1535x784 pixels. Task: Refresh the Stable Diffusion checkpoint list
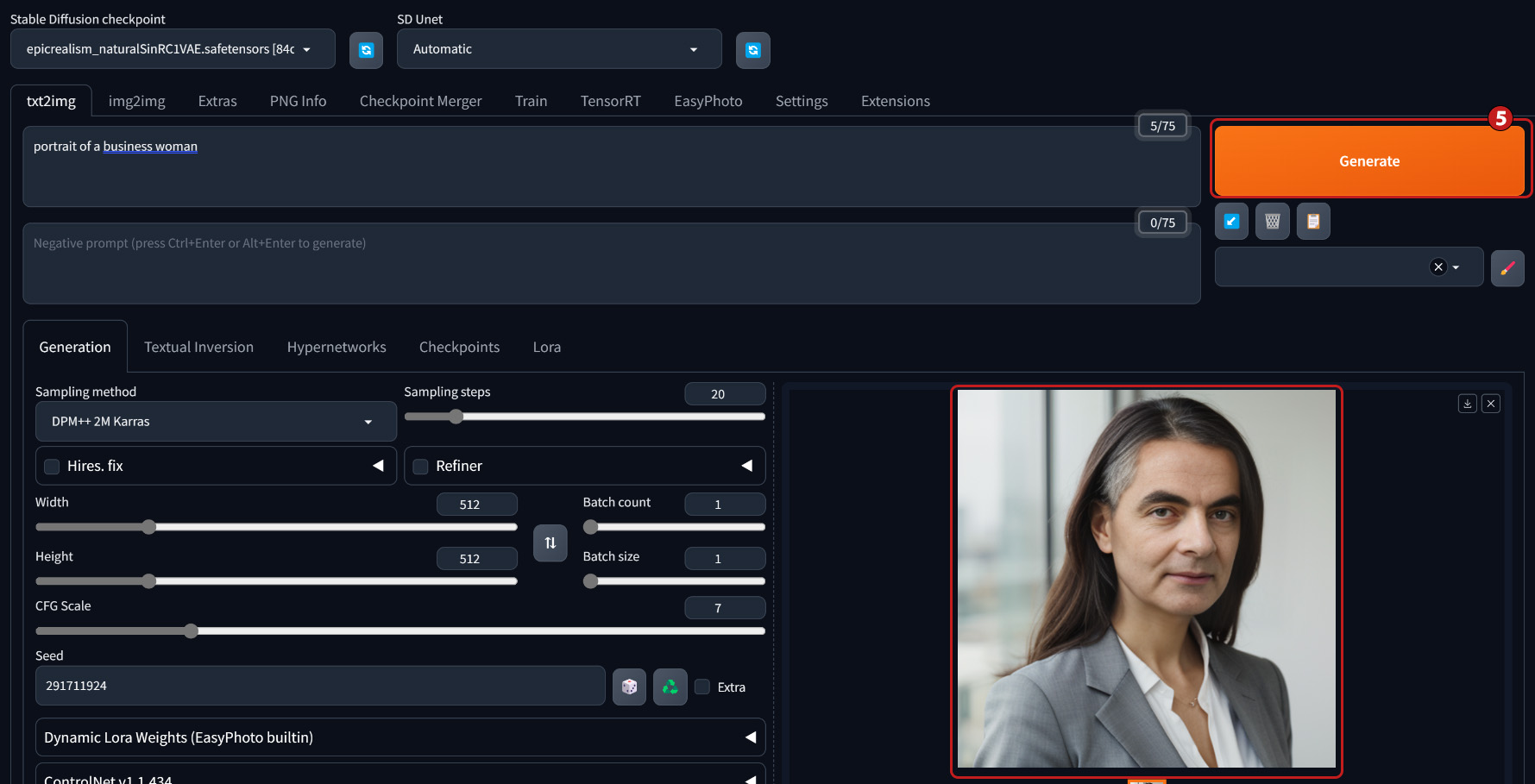point(366,50)
